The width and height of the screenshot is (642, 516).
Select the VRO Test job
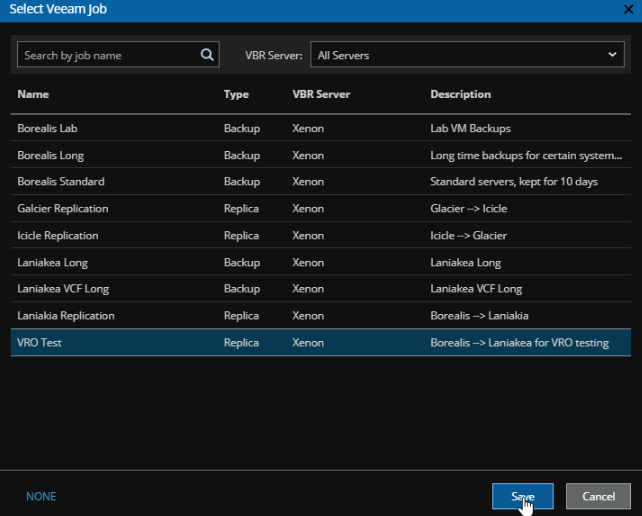click(321, 342)
